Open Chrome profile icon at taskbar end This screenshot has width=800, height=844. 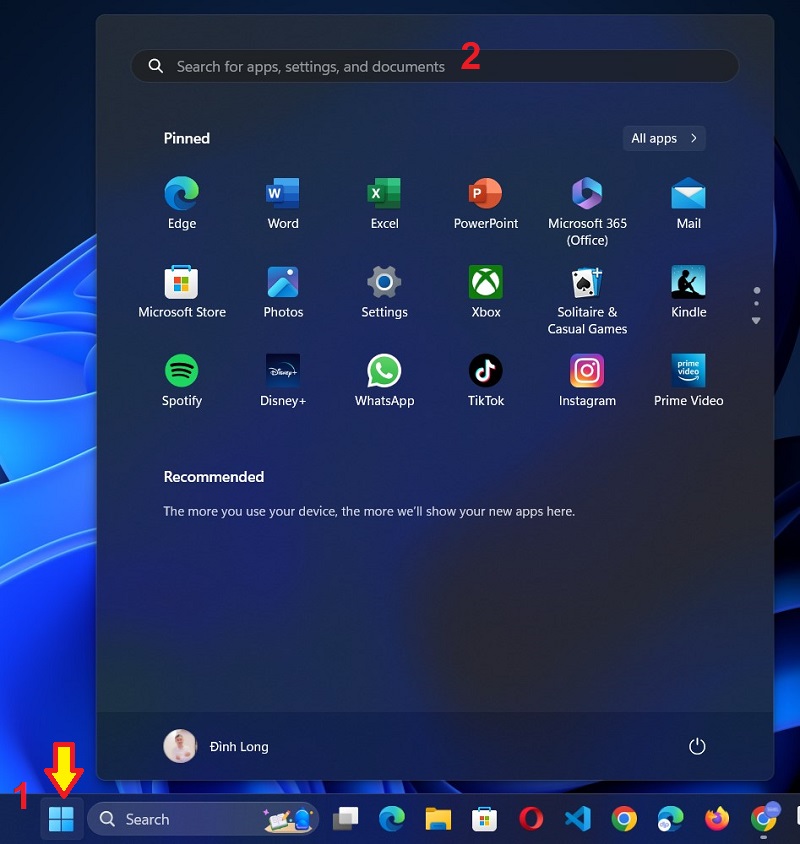click(x=764, y=818)
